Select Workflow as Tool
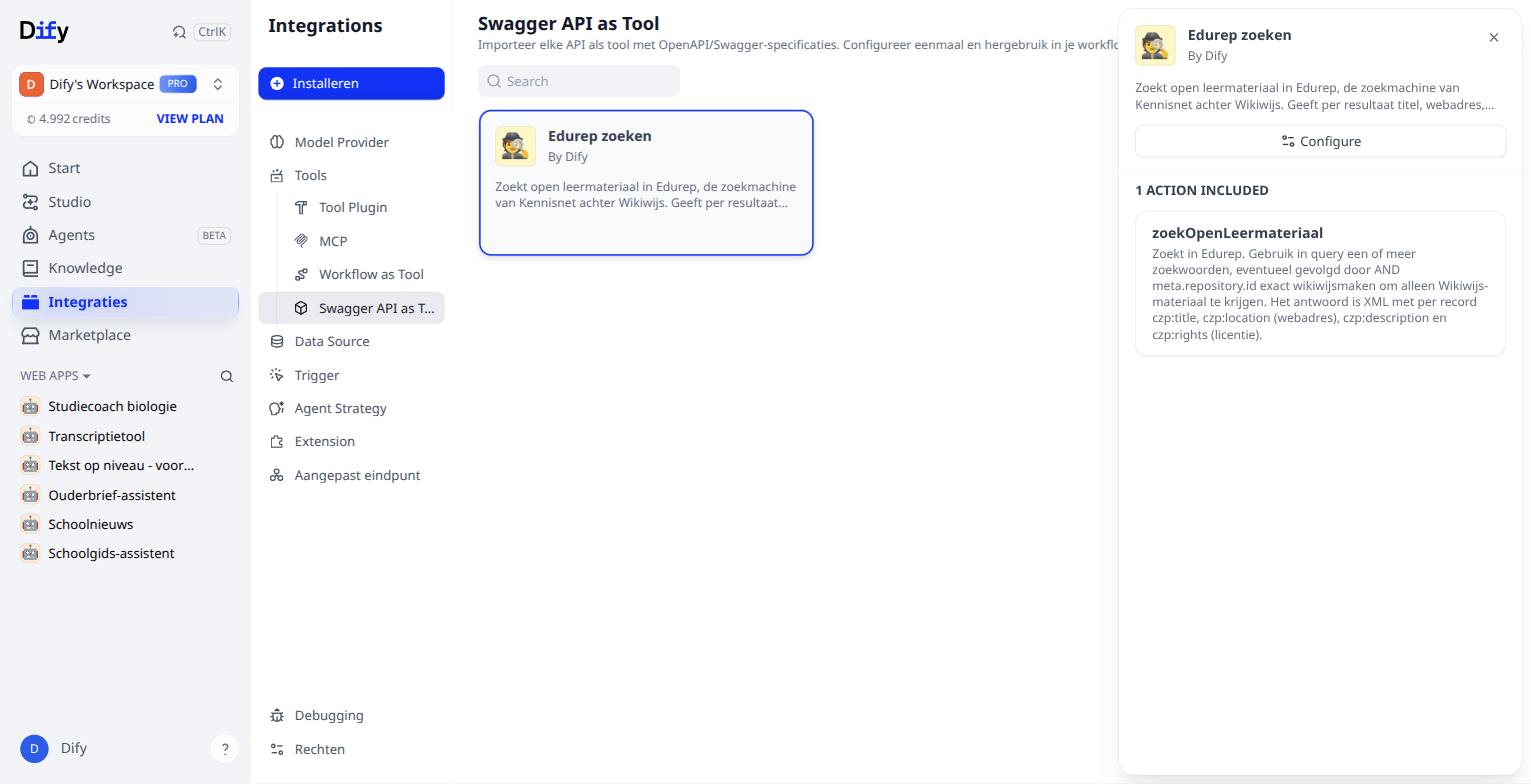The height and width of the screenshot is (784, 1531). pyautogui.click(x=363, y=274)
